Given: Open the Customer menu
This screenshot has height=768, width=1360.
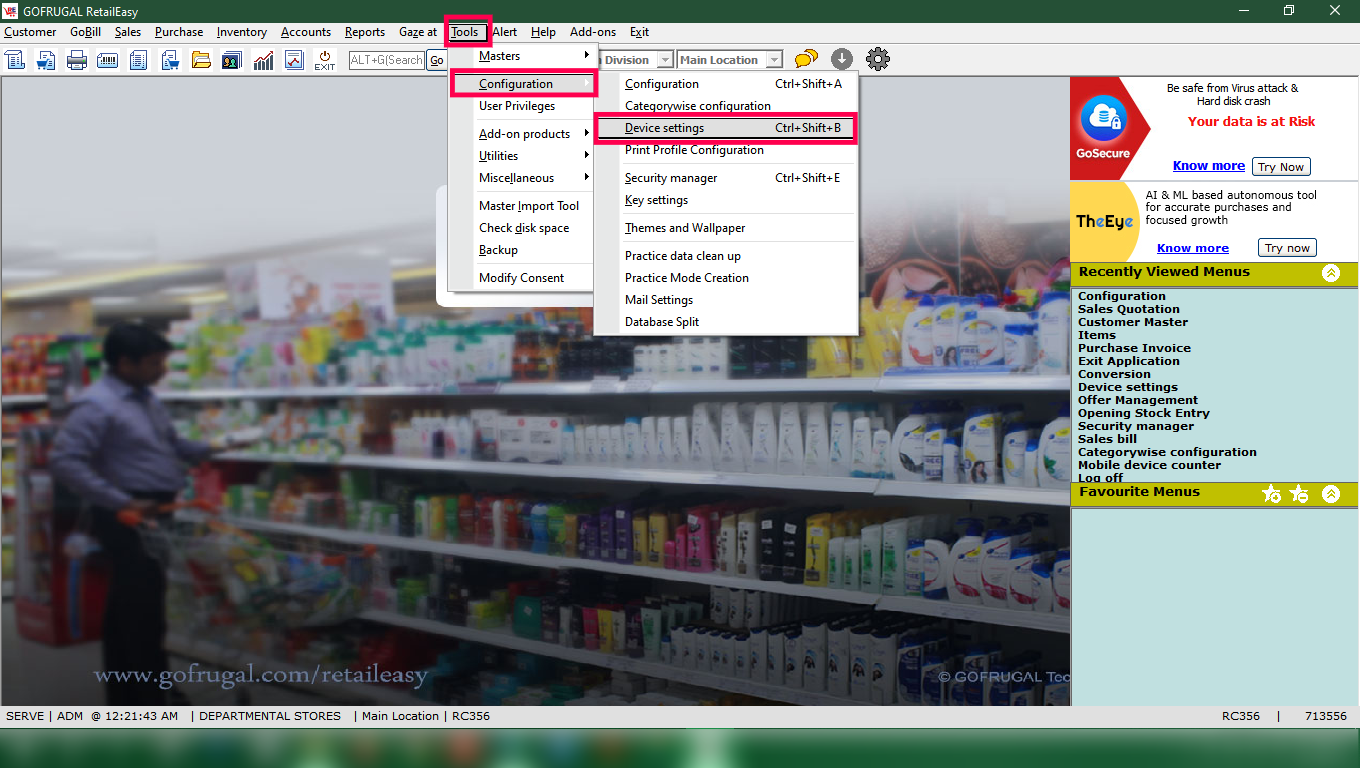Looking at the screenshot, I should 30,32.
